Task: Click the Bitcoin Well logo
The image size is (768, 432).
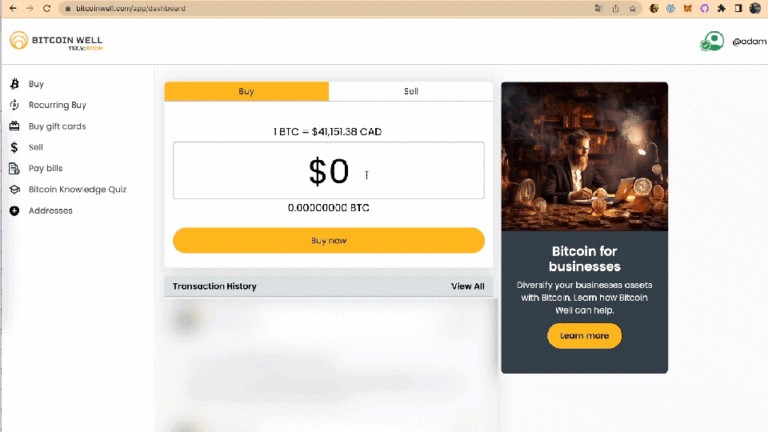Action: pyautogui.click(x=56, y=41)
